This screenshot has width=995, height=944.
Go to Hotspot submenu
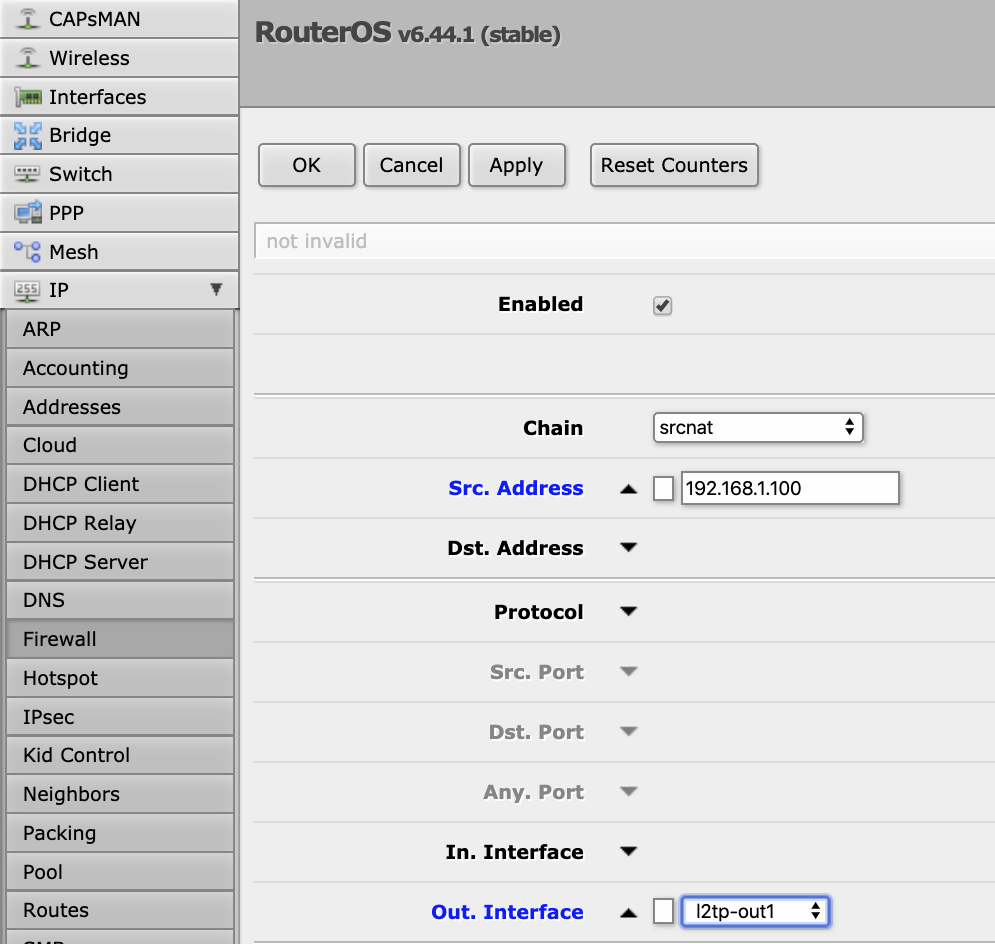120,678
